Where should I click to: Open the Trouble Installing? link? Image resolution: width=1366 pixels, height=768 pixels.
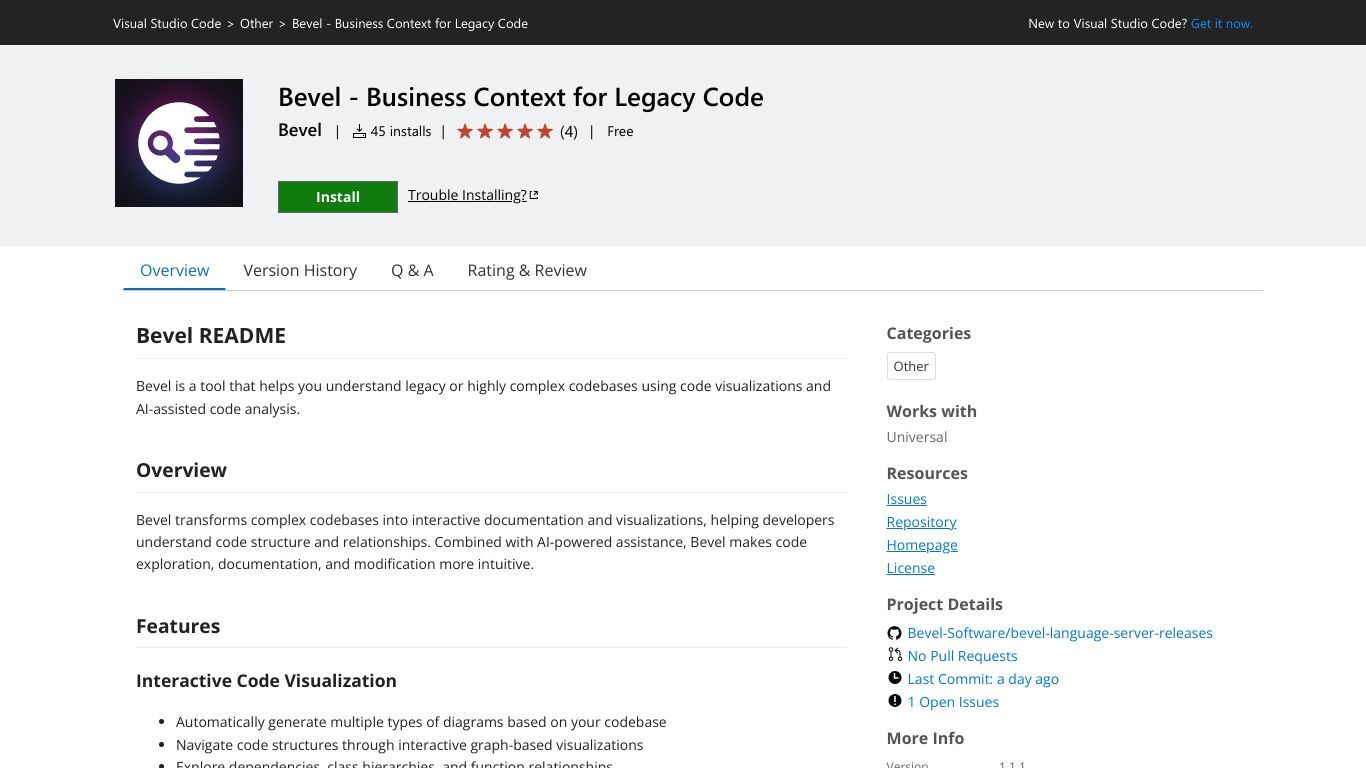467,195
